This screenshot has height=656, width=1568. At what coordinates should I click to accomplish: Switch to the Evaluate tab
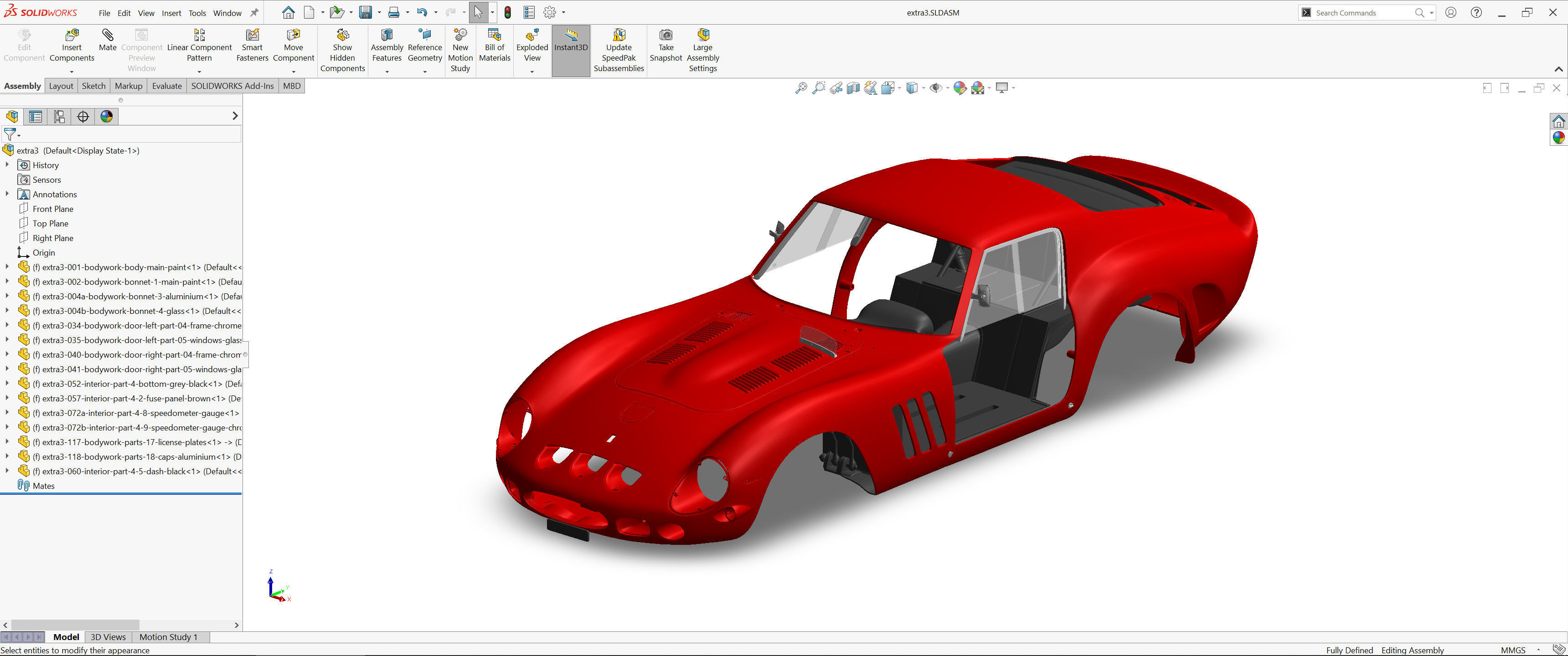167,86
